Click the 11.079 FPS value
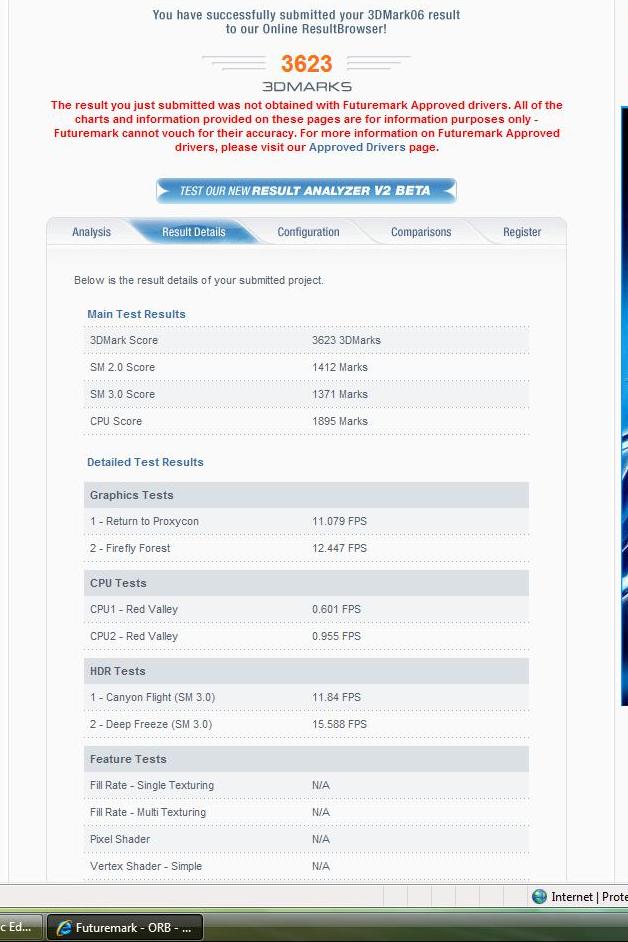Viewport: 628px width, 942px height. point(339,521)
